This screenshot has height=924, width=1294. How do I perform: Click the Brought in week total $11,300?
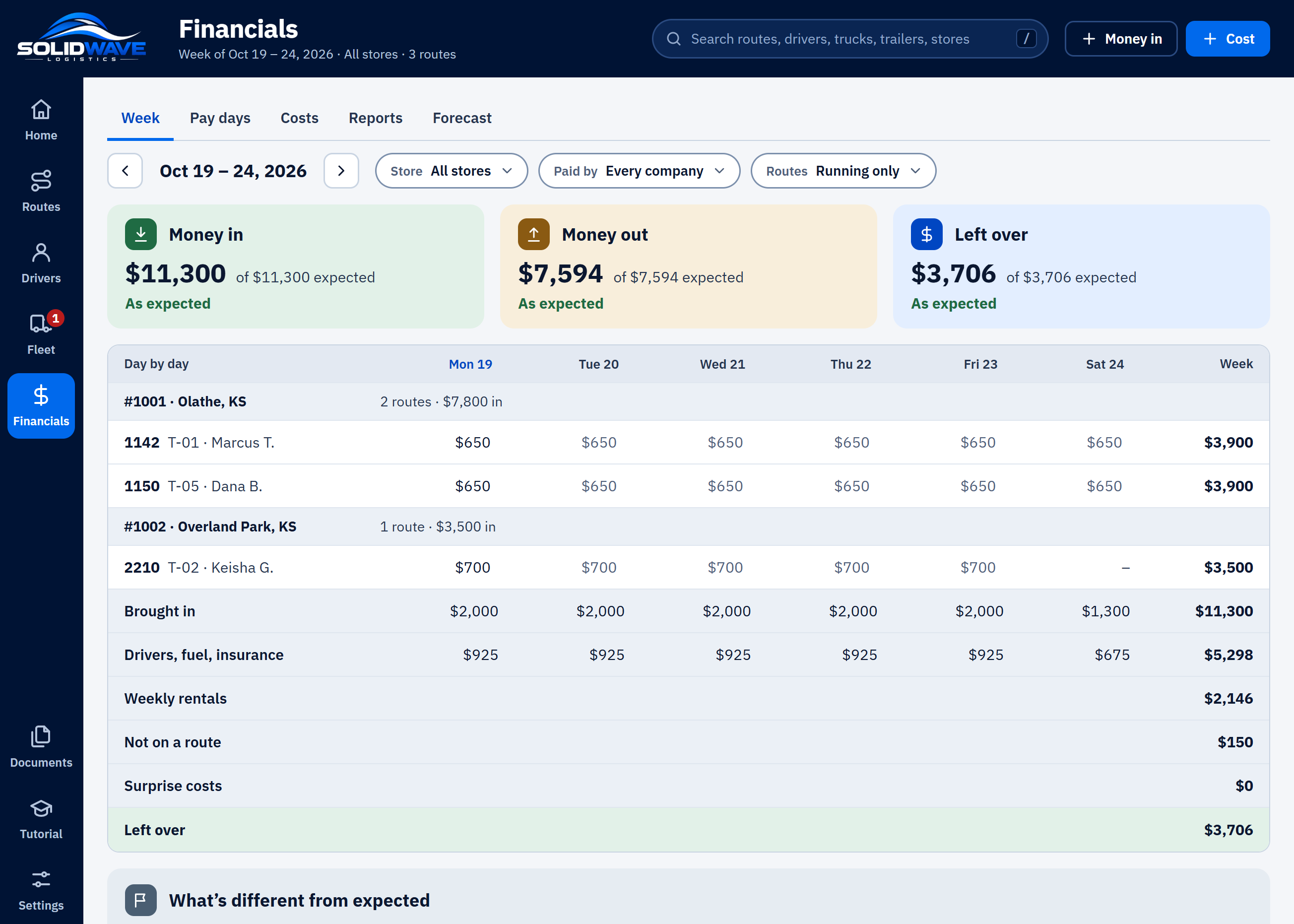tap(1224, 611)
